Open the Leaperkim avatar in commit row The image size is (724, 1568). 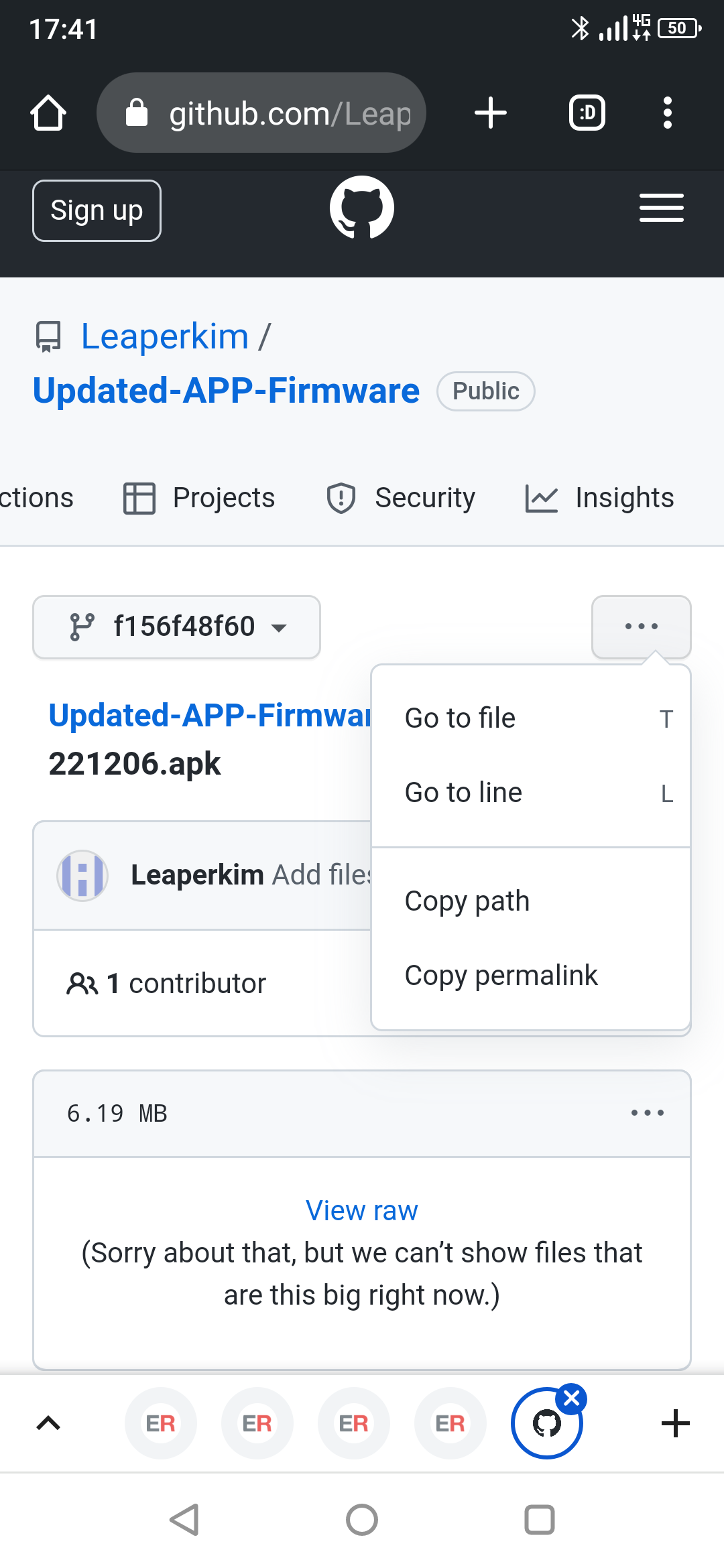[82, 876]
